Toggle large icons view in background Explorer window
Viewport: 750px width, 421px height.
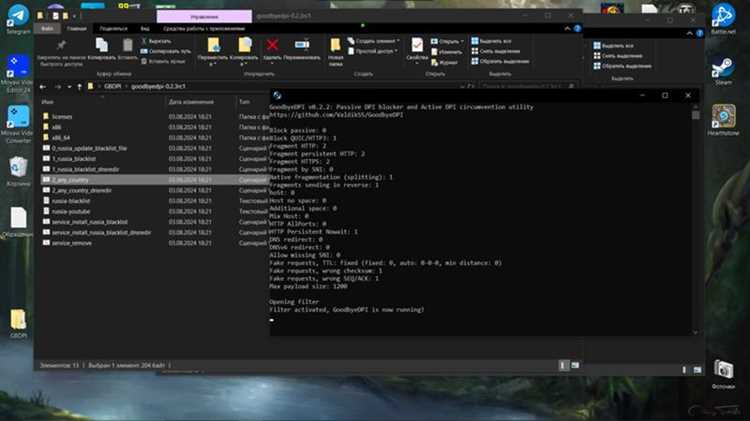click(x=697, y=370)
